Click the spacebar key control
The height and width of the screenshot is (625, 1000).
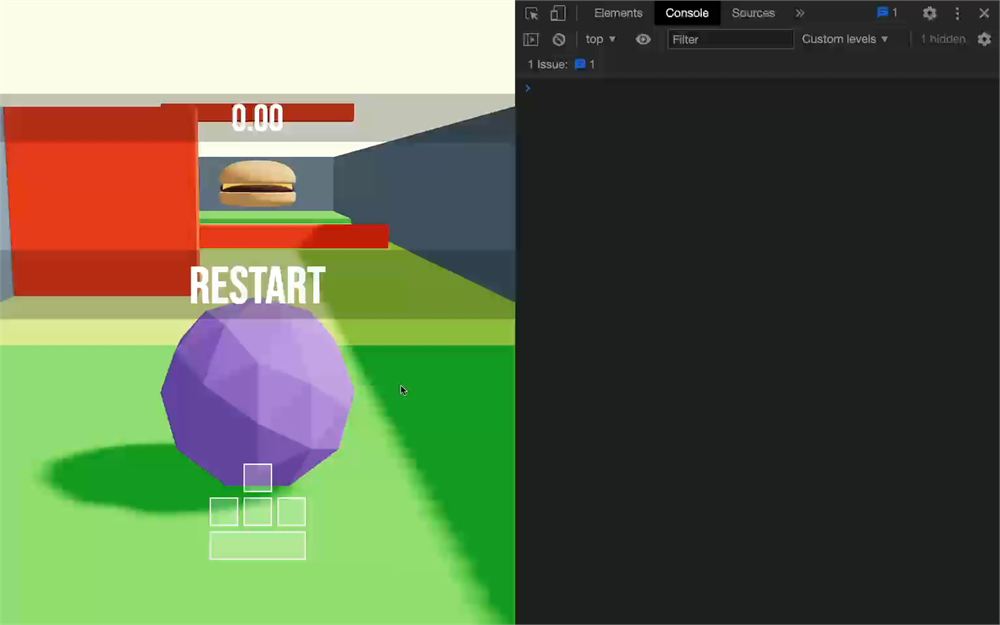[258, 545]
